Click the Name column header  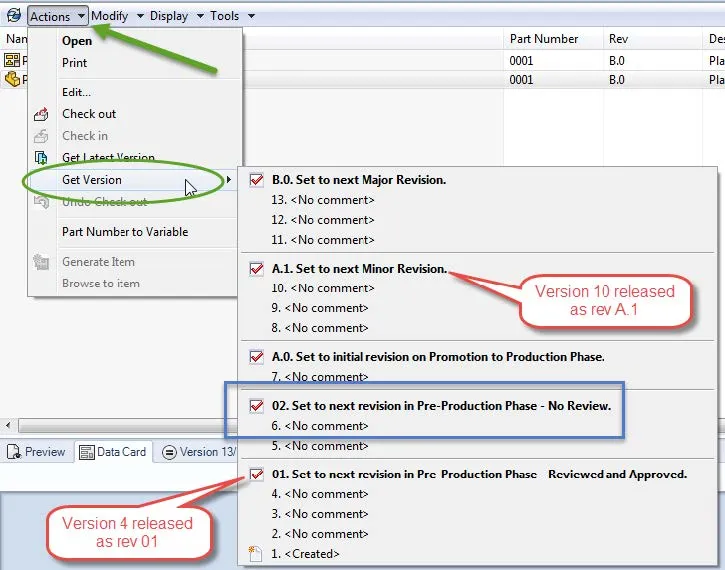[16, 39]
